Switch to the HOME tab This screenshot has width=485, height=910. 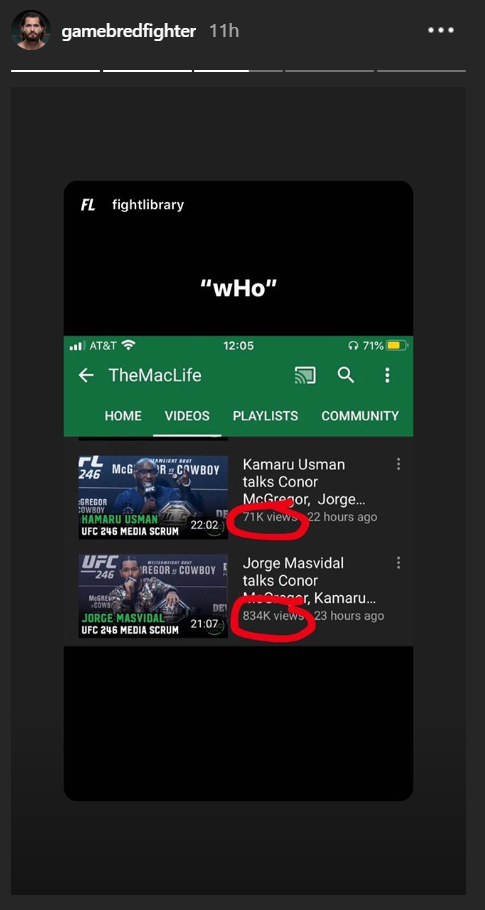pos(123,416)
